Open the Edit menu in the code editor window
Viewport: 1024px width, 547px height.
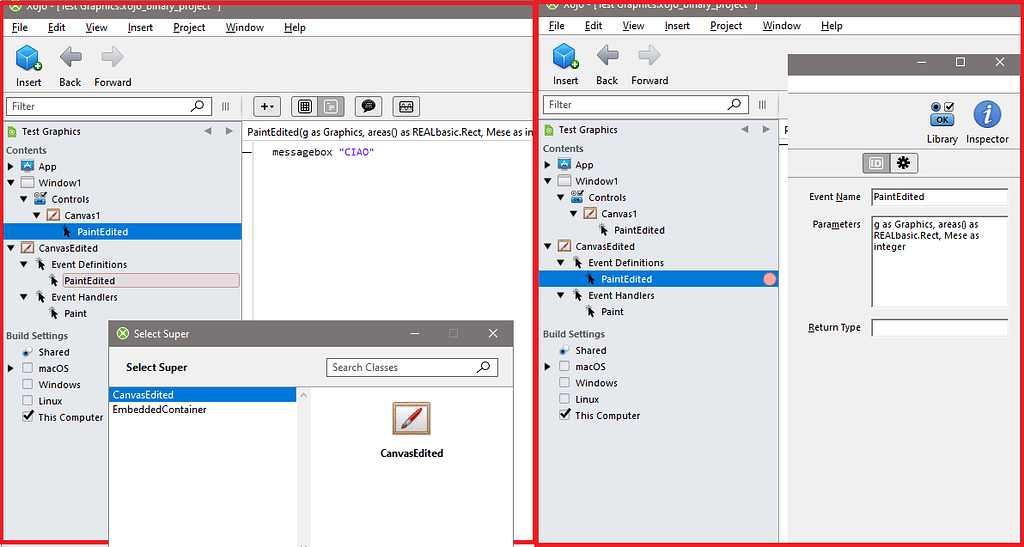[56, 27]
